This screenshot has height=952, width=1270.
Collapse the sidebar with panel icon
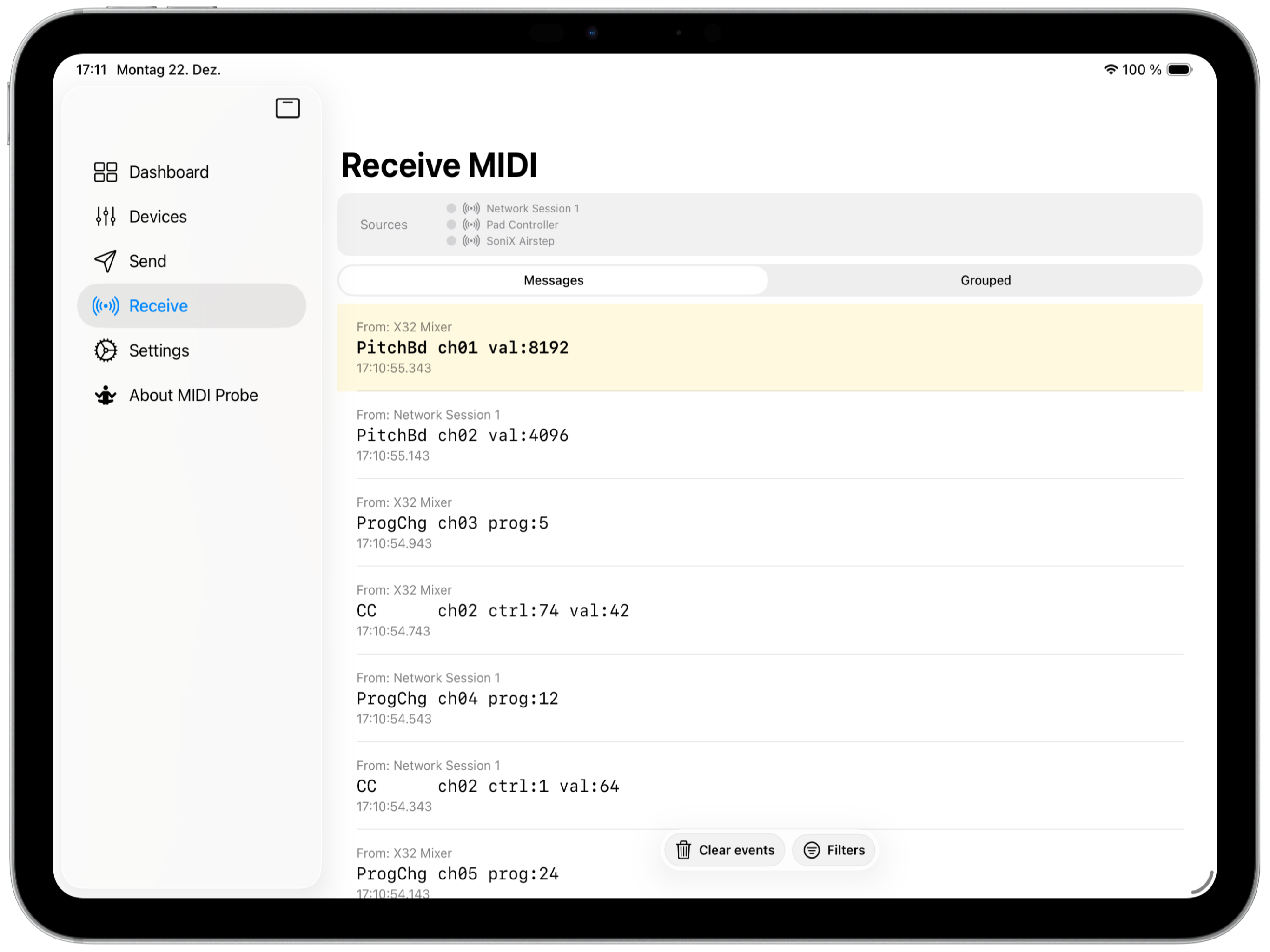[288, 108]
